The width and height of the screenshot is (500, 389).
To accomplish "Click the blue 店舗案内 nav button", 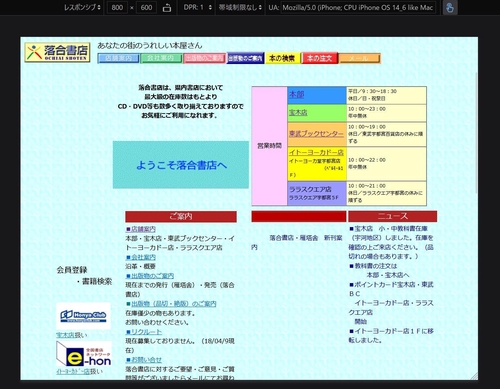I will click(x=118, y=58).
